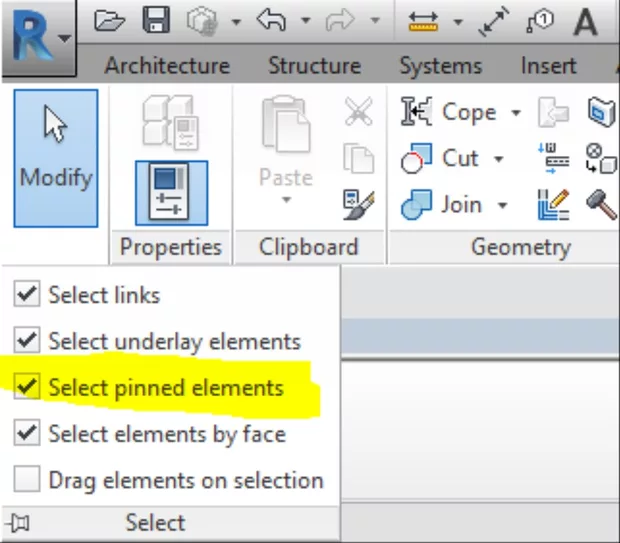
Task: Expand the application menu arrow beside R logo
Action: coord(65,38)
